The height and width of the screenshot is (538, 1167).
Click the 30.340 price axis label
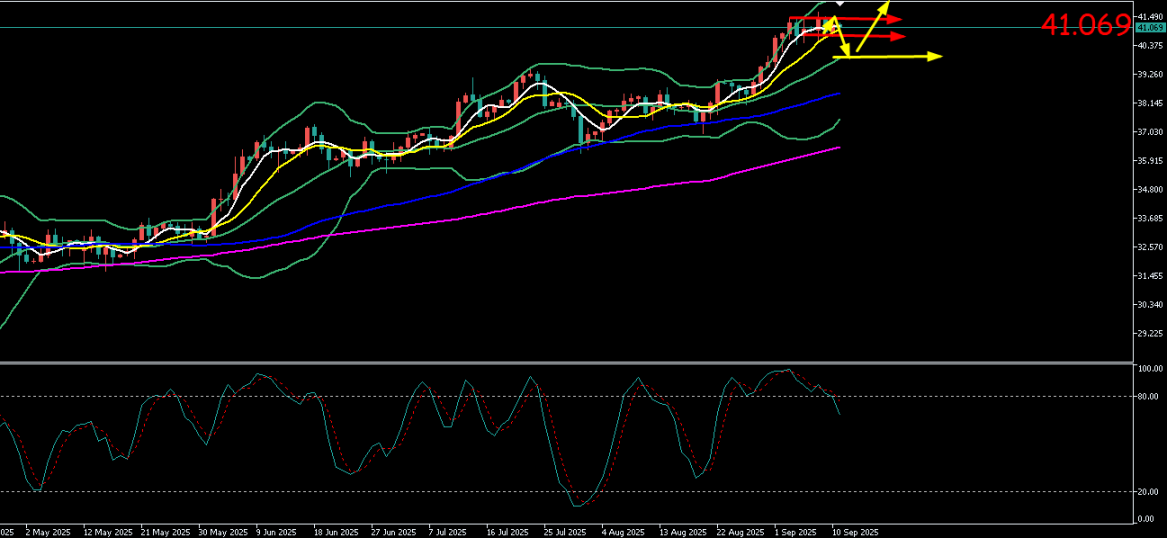[x=1151, y=305]
